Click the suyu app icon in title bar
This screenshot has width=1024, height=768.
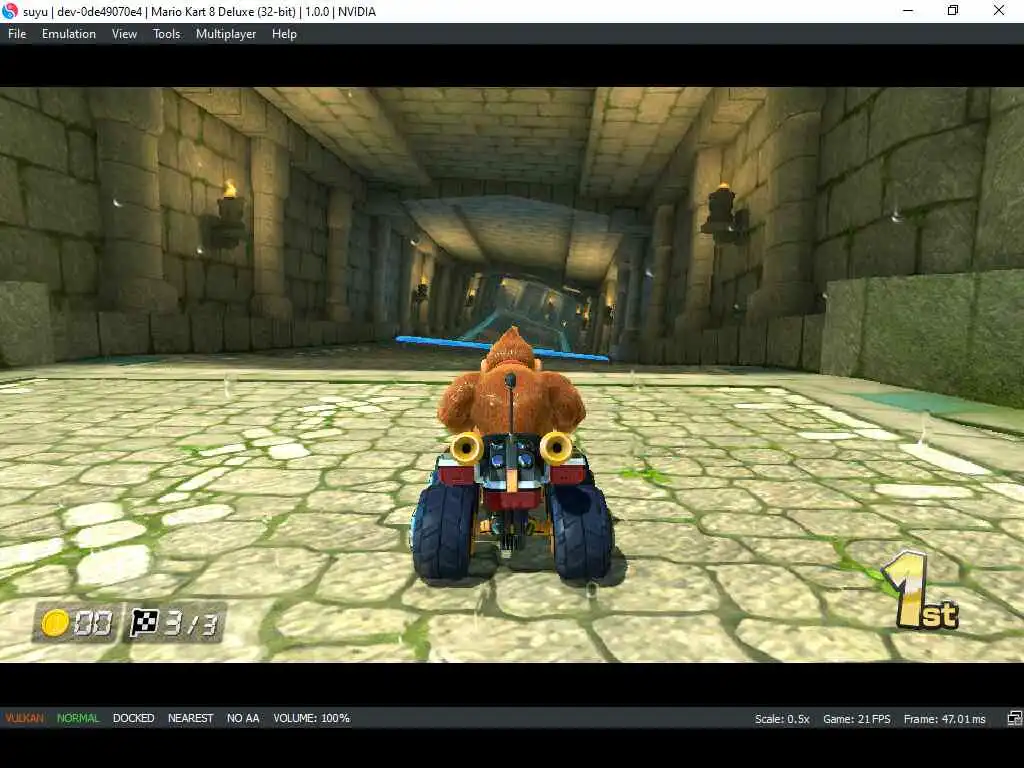[x=10, y=11]
